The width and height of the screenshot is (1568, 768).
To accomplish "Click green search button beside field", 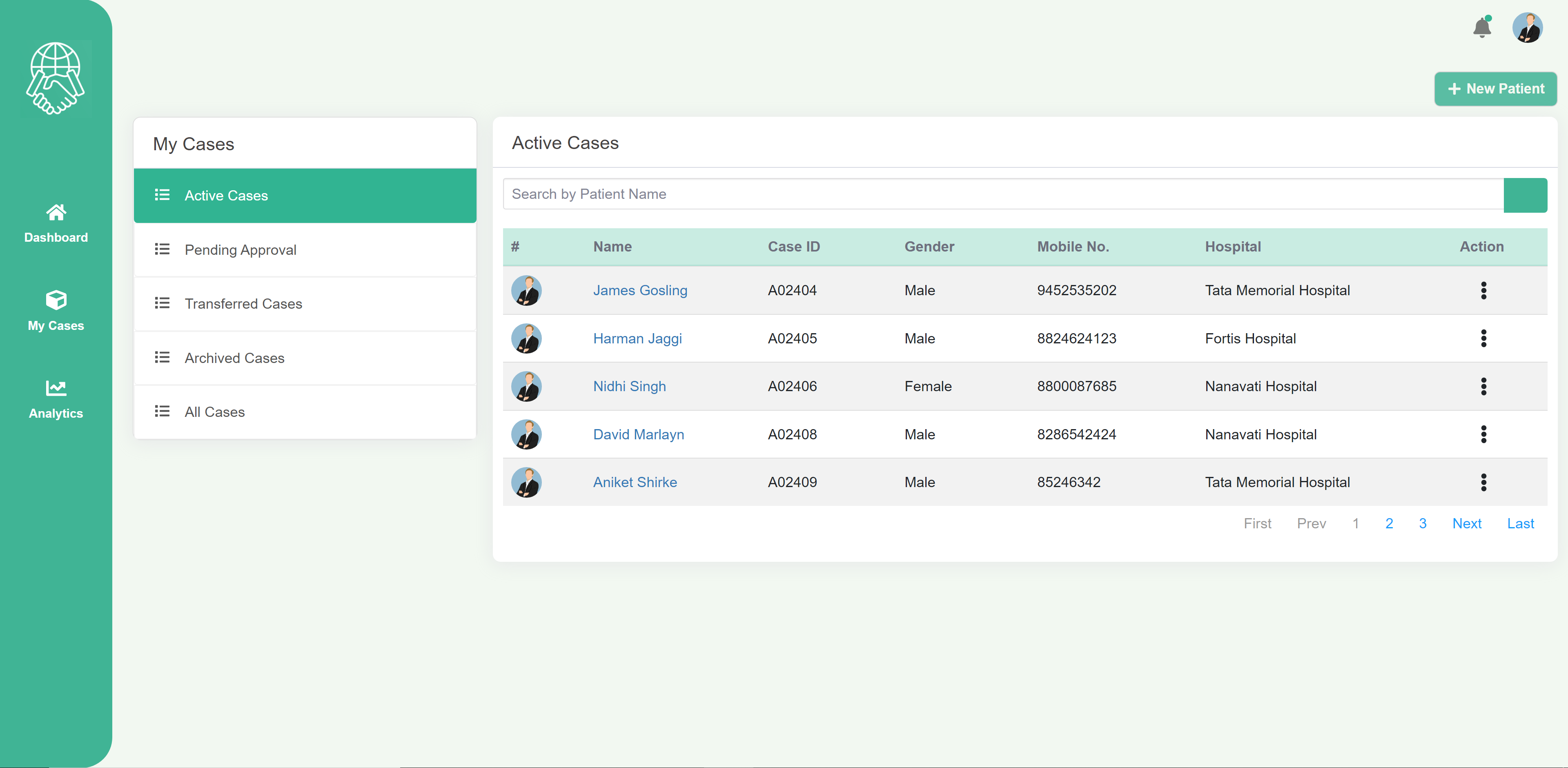I will (1525, 195).
